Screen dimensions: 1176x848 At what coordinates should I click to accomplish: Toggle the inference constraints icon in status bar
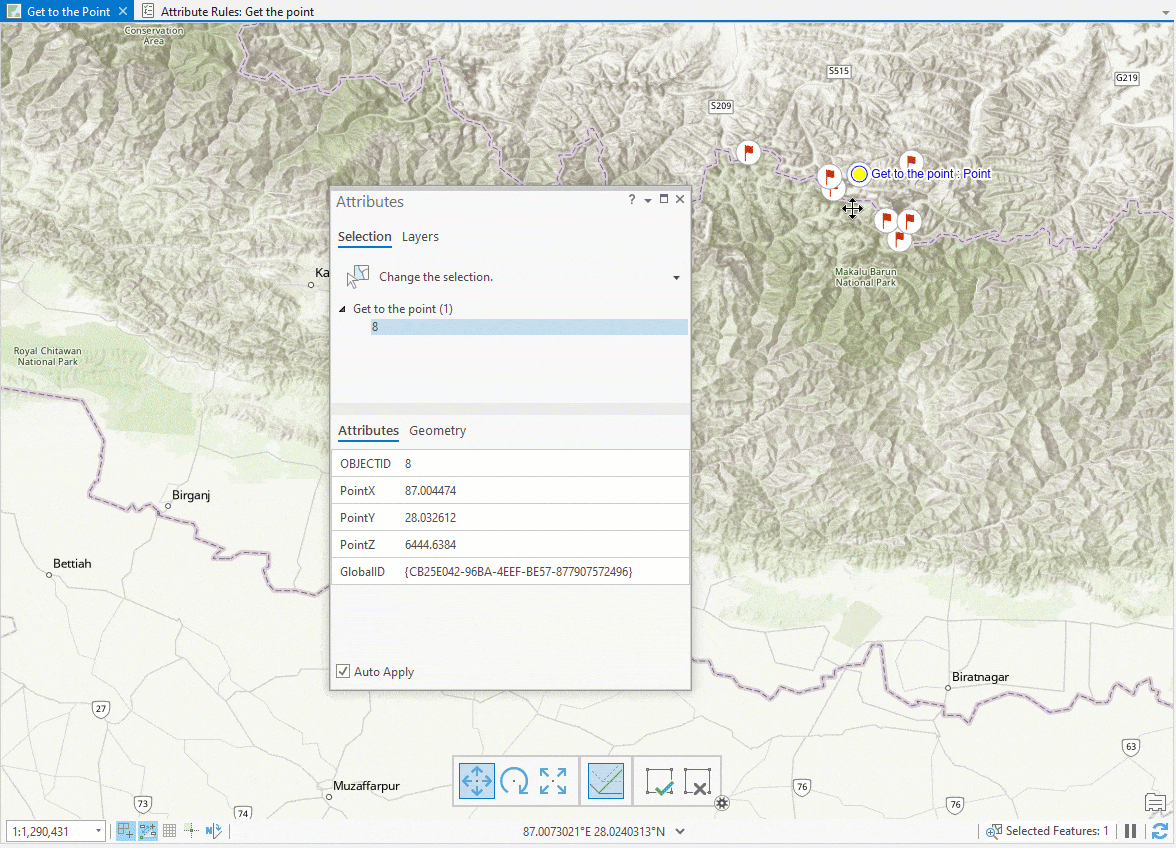[148, 831]
